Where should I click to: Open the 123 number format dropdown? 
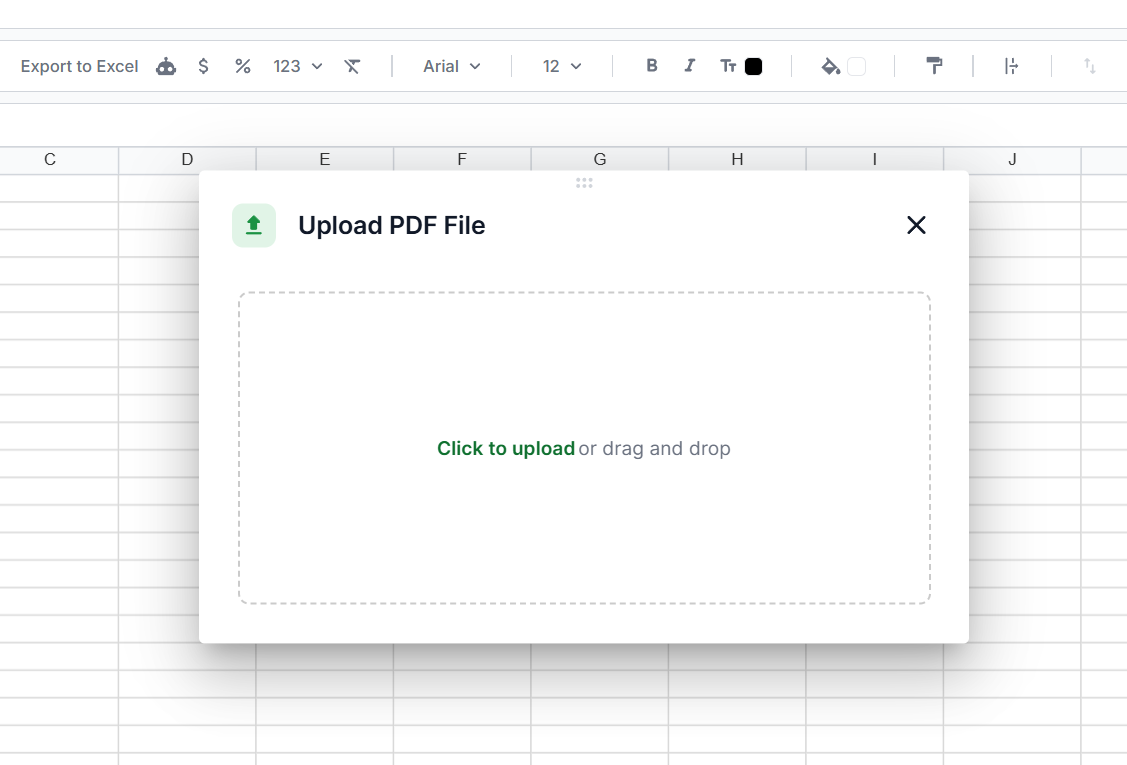[x=298, y=66]
